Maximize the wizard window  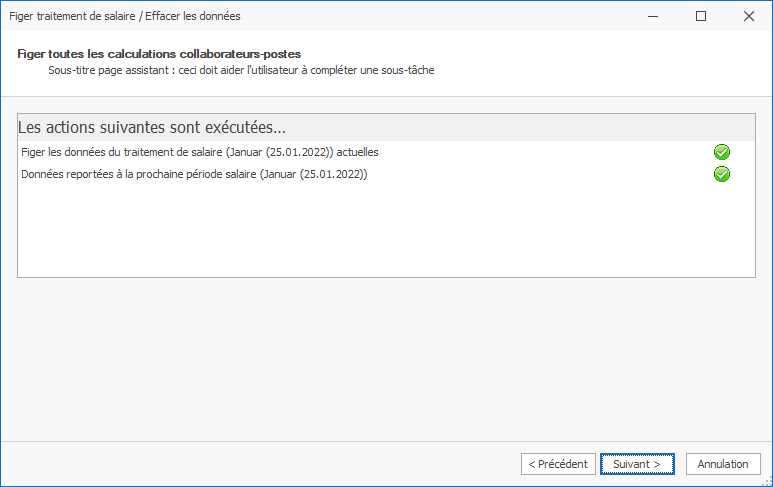(701, 16)
